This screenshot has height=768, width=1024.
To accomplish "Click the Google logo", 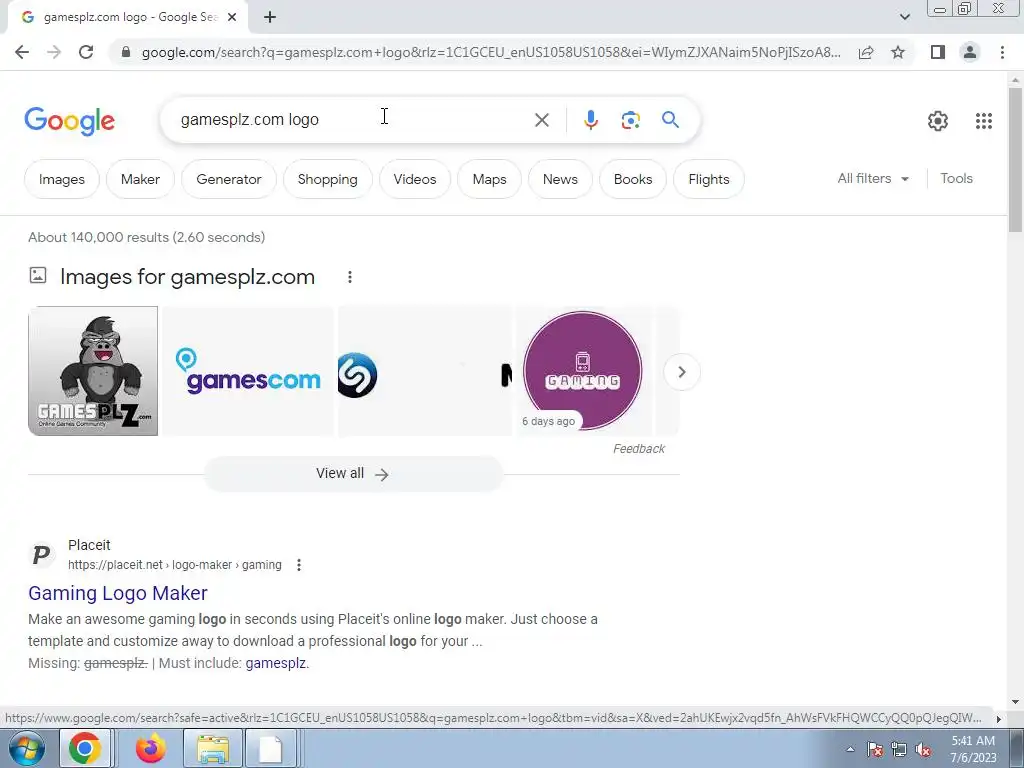I will pos(70,121).
